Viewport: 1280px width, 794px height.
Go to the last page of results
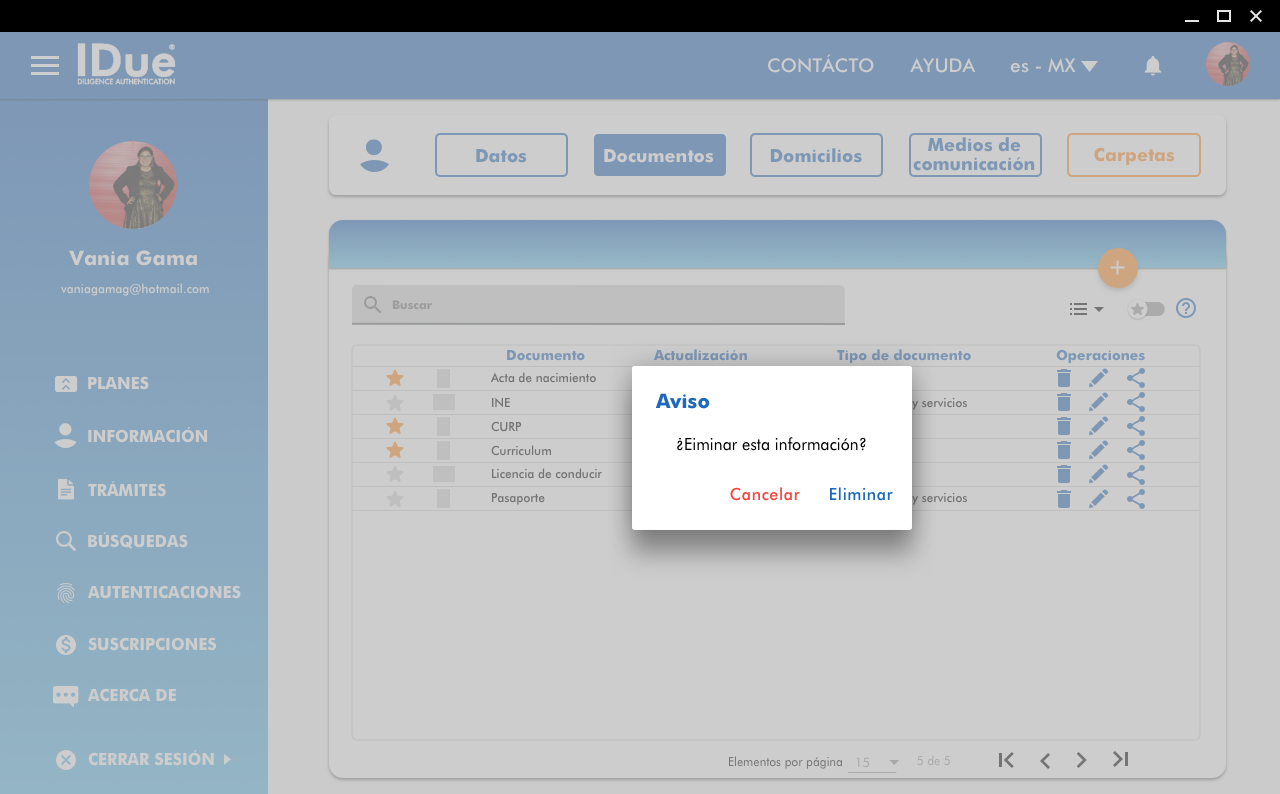pos(1121,760)
